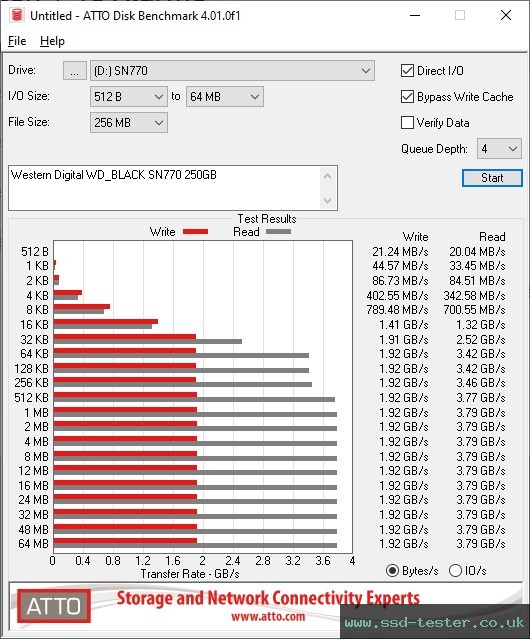Disable the Bypass Write Cache checkbox

tap(407, 97)
